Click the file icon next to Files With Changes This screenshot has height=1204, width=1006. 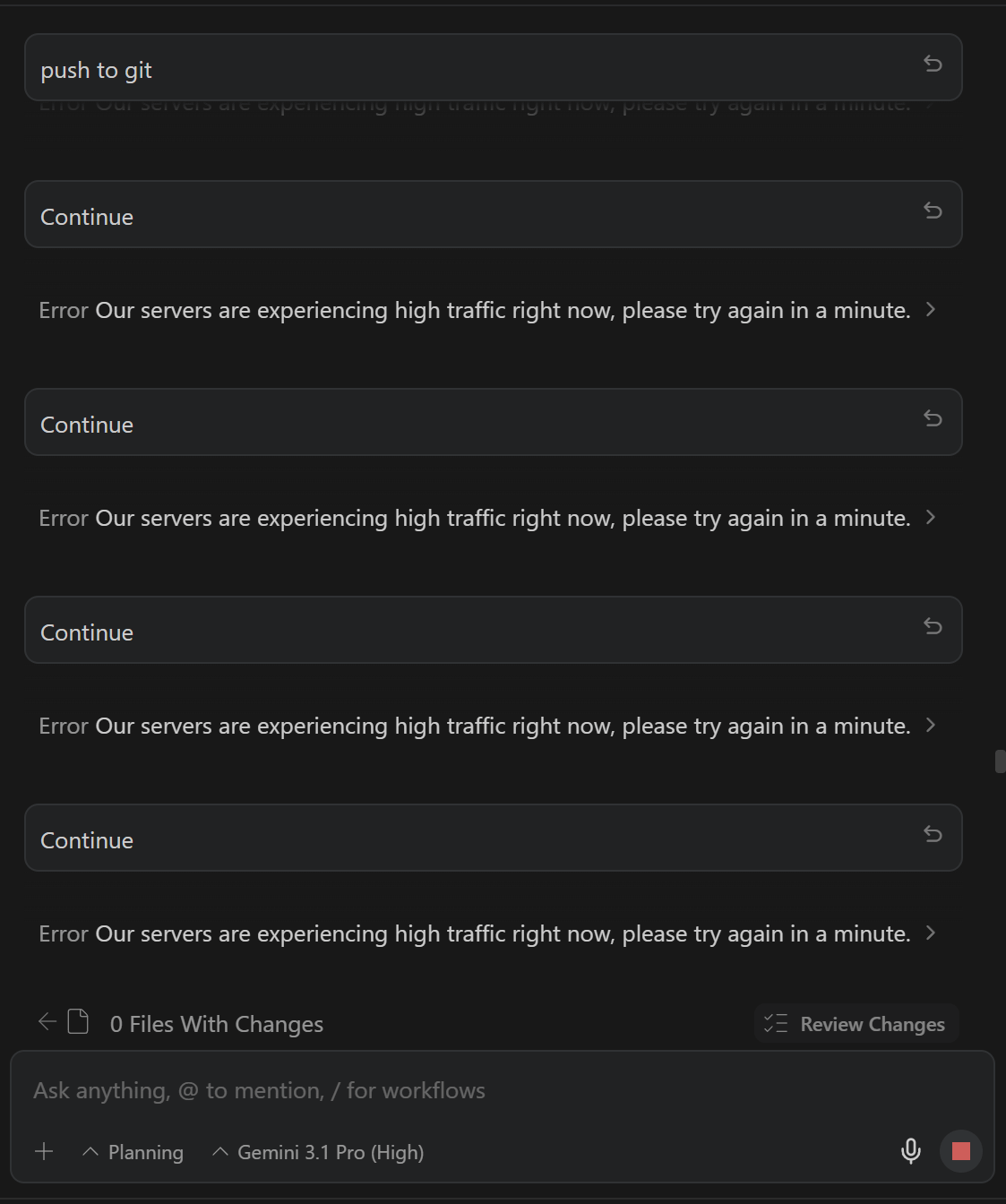tap(79, 1021)
